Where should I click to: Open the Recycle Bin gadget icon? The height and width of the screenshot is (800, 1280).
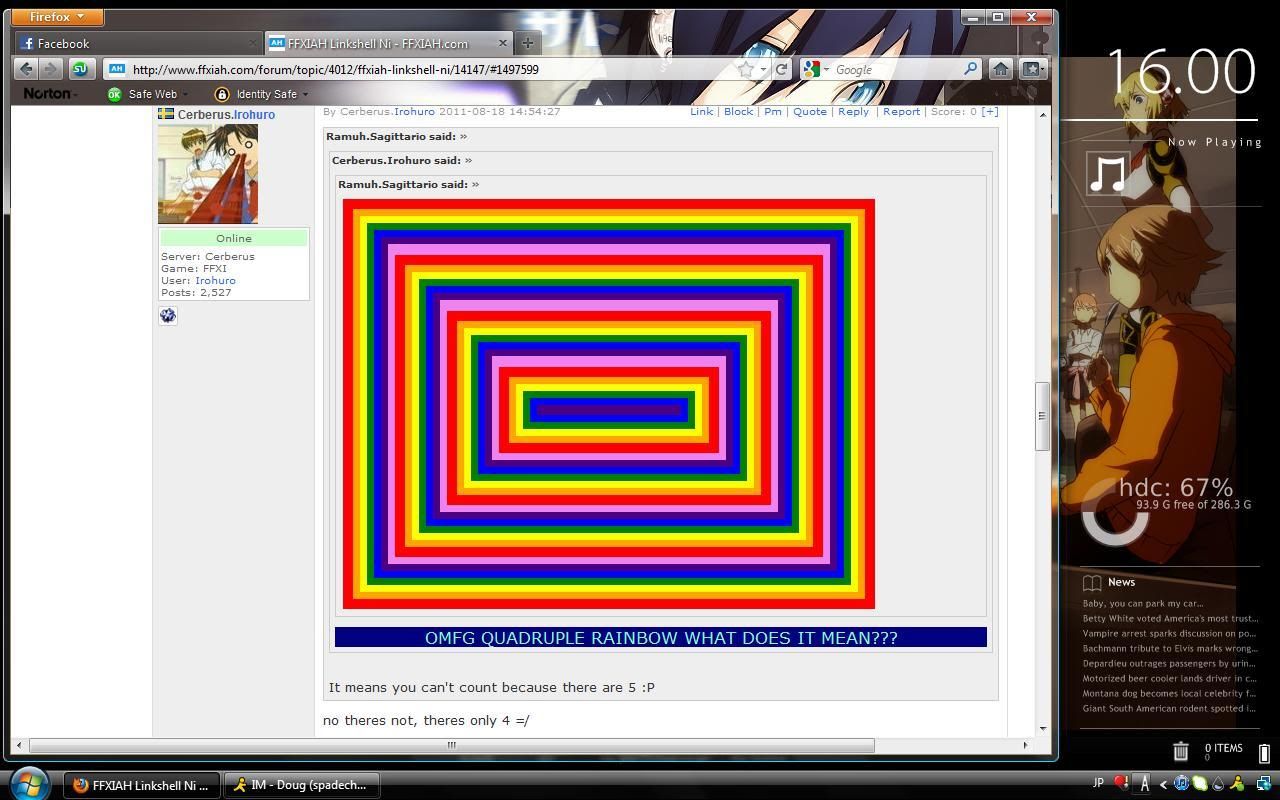click(x=1180, y=751)
